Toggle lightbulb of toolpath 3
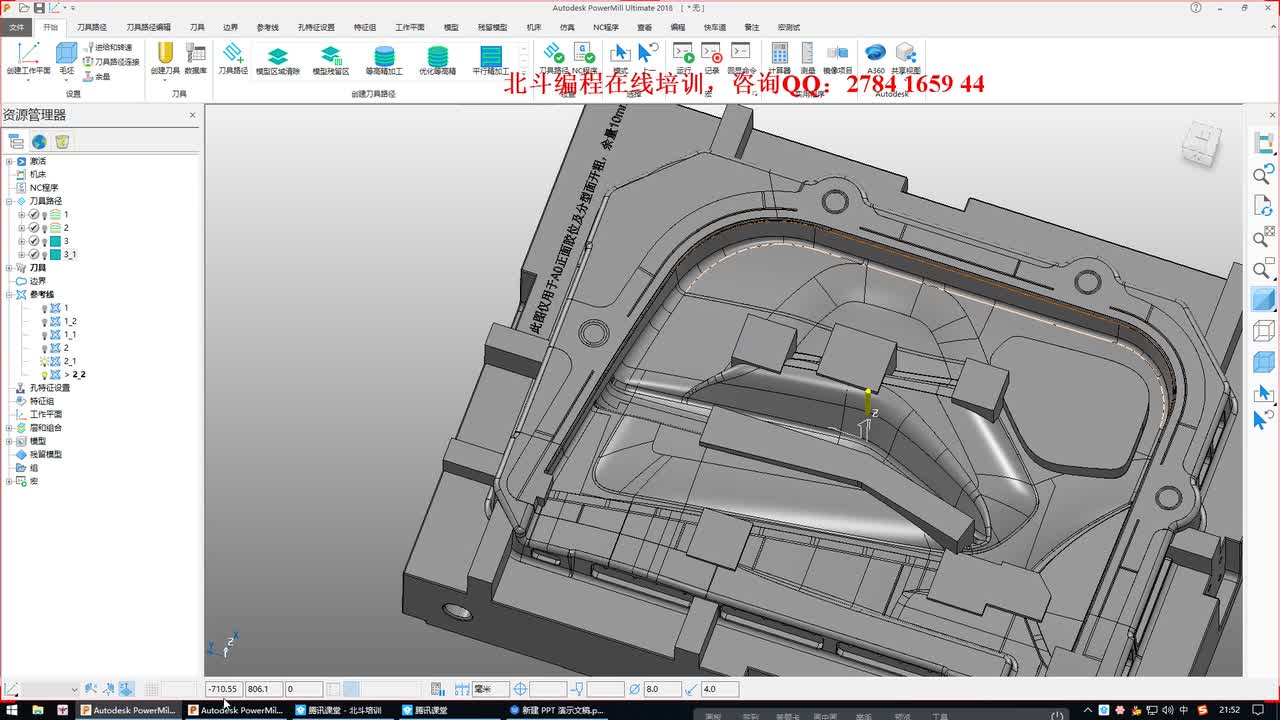The height and width of the screenshot is (720, 1280). coord(45,242)
